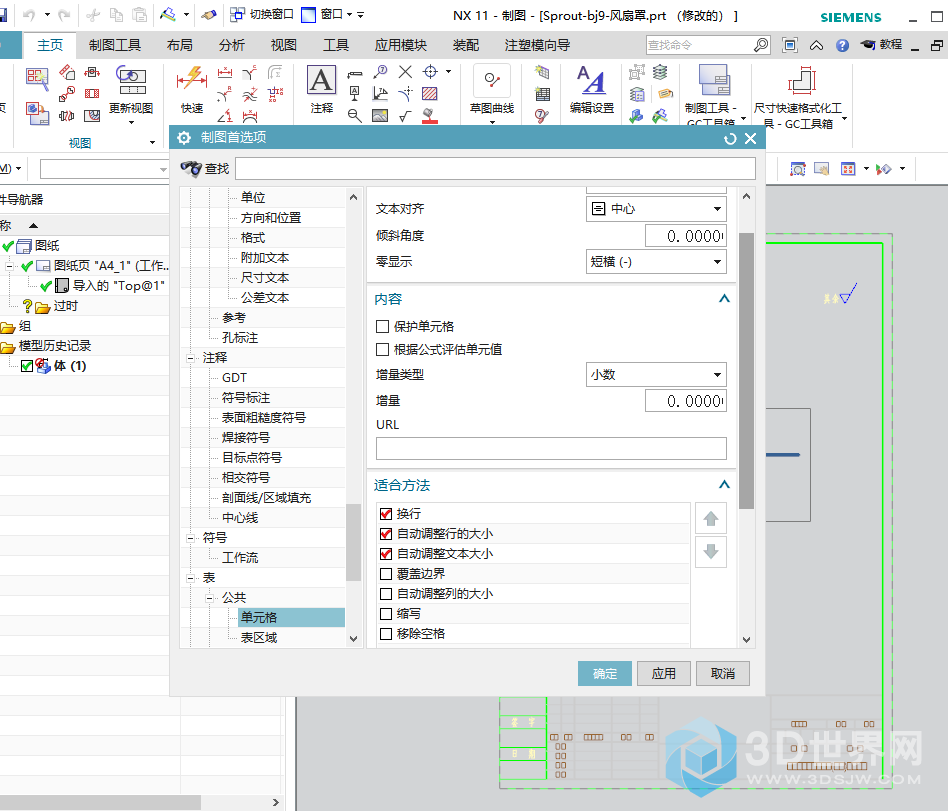Open the 零显示 dropdown
The height and width of the screenshot is (811, 948).
[x=655, y=262]
